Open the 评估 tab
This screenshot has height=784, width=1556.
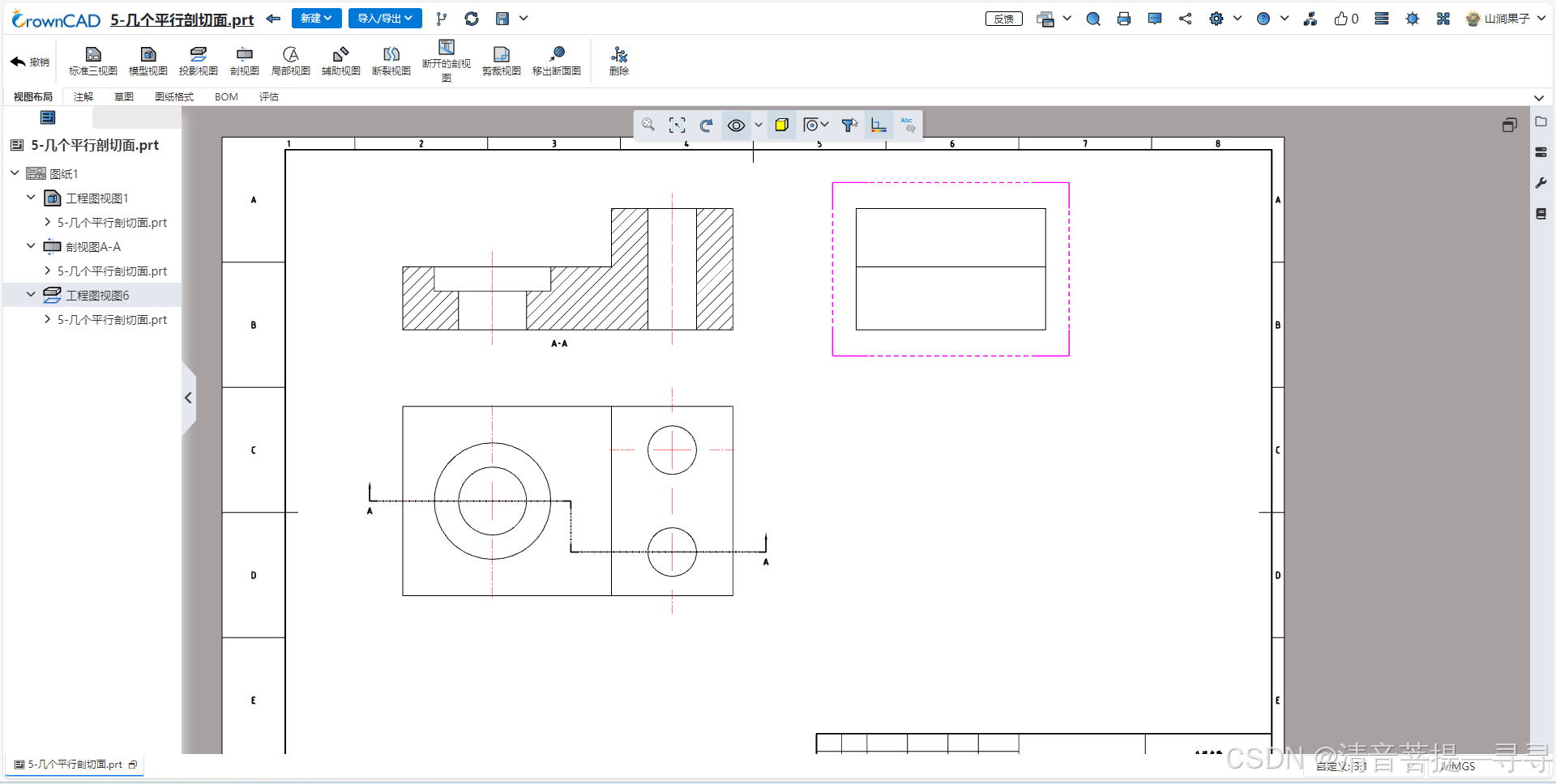point(269,97)
